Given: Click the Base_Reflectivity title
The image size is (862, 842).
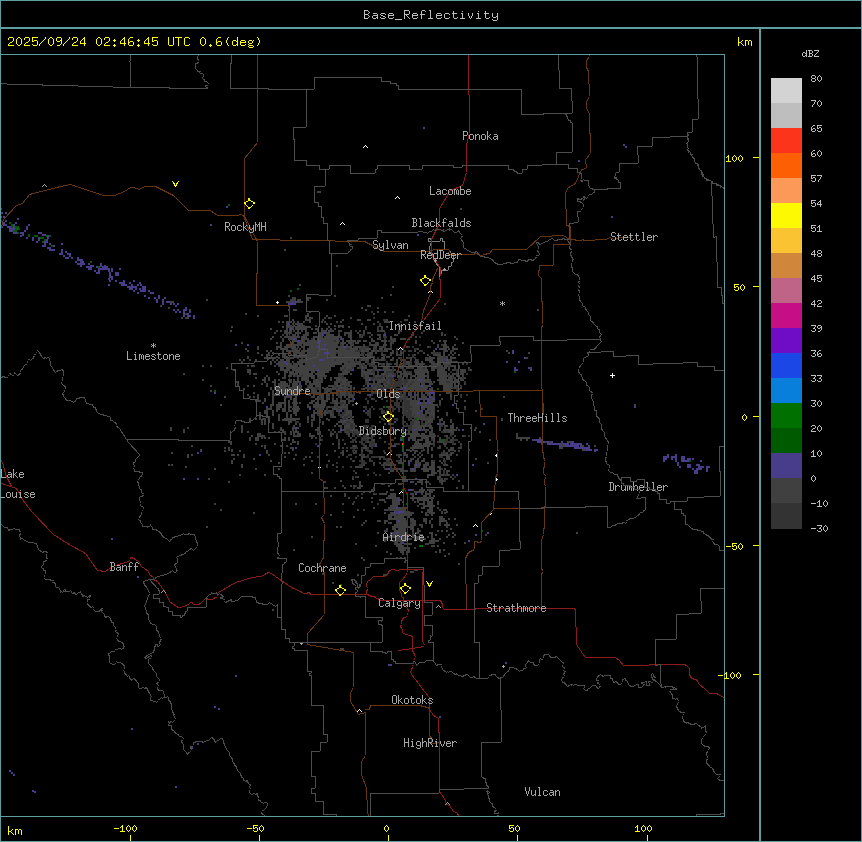Looking at the screenshot, I should pos(430,15).
